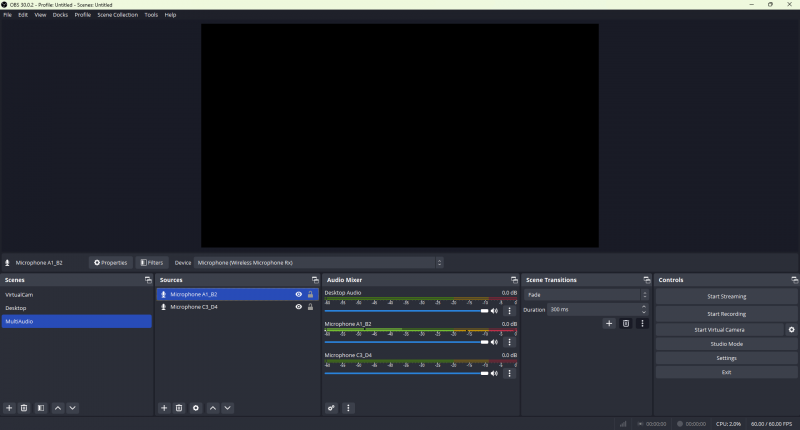800x430 pixels.
Task: Open Filters for selected source
Action: [152, 263]
